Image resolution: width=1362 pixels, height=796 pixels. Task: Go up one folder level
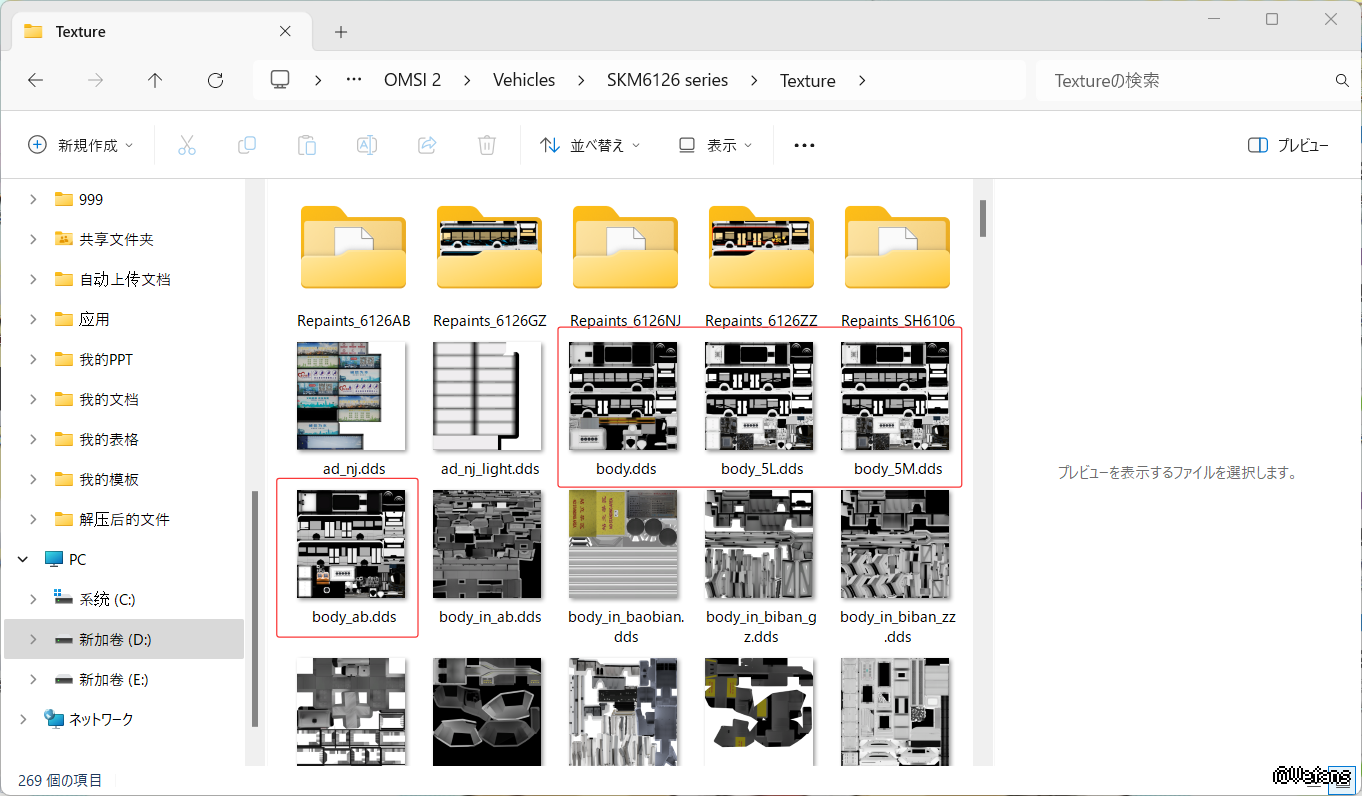155,80
